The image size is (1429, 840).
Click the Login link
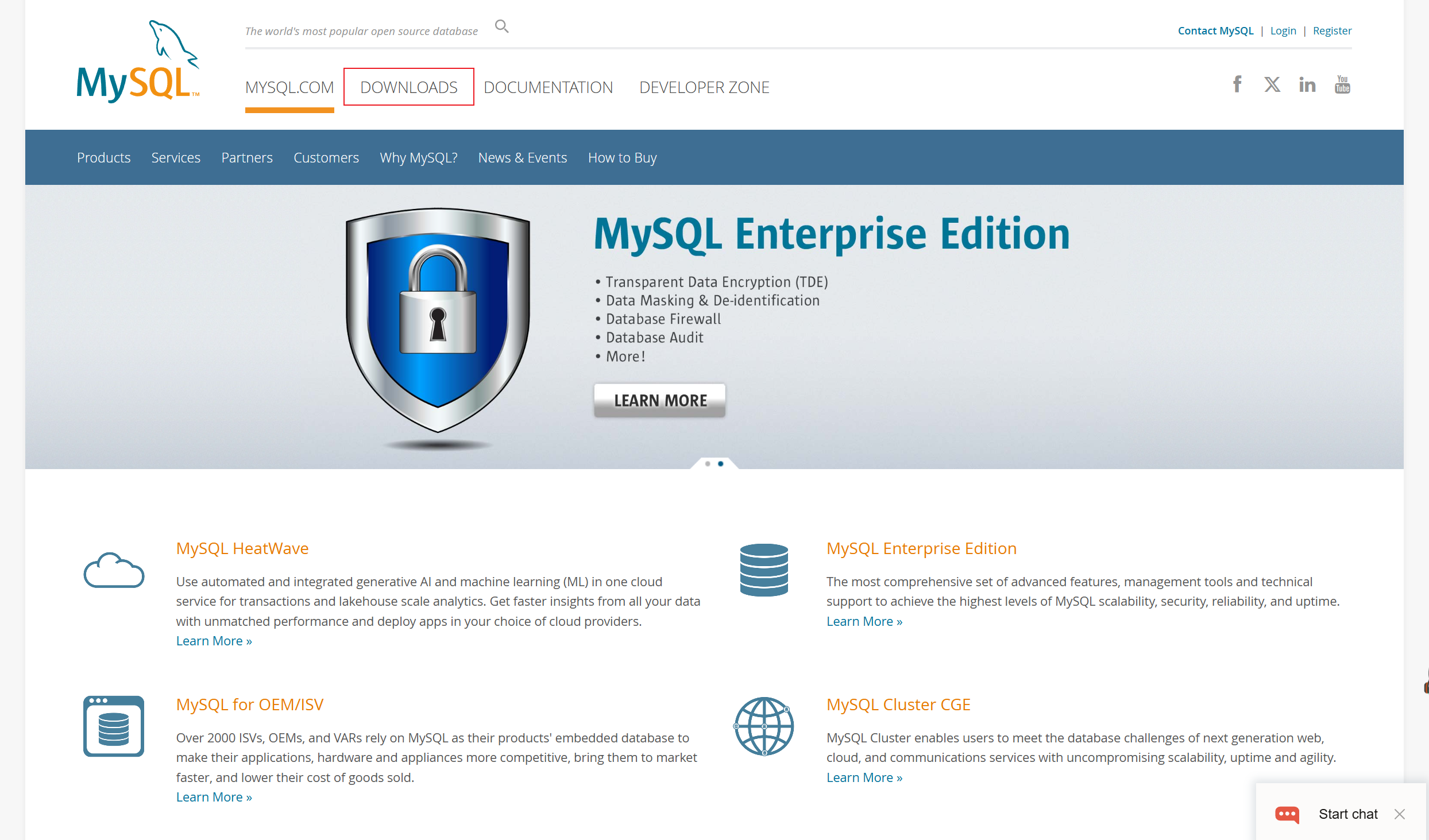[x=1283, y=30]
